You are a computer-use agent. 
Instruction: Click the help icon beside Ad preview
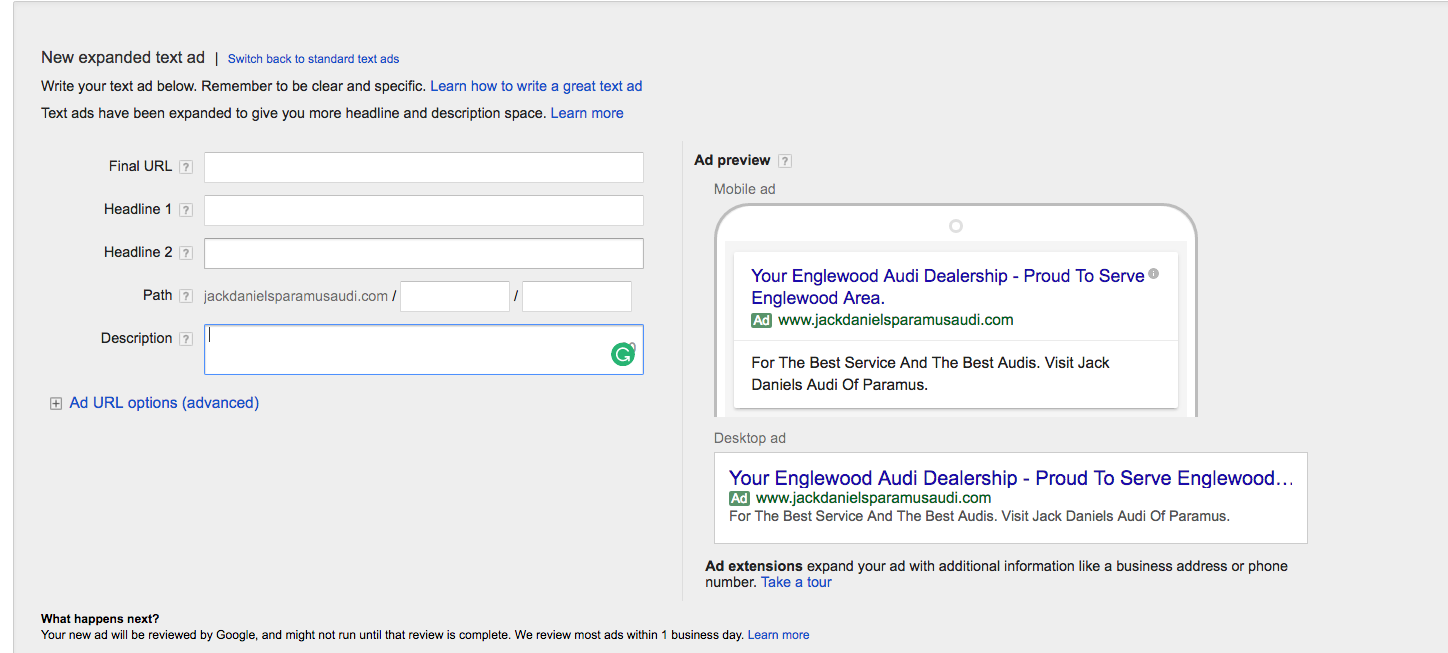point(785,161)
